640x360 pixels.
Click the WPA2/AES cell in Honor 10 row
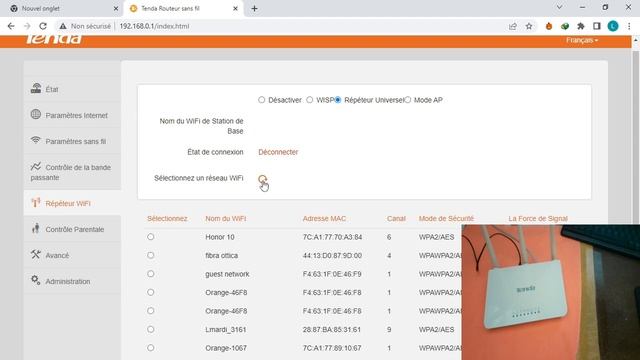point(436,237)
